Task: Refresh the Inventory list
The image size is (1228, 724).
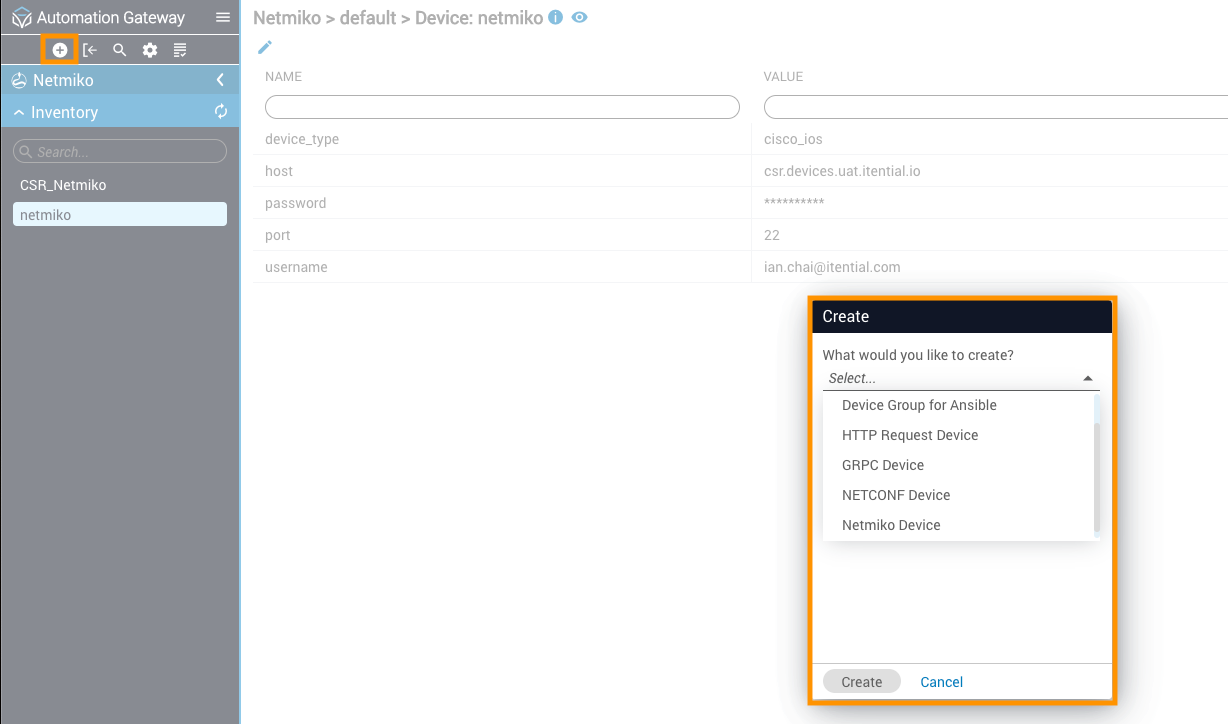Action: 221,112
